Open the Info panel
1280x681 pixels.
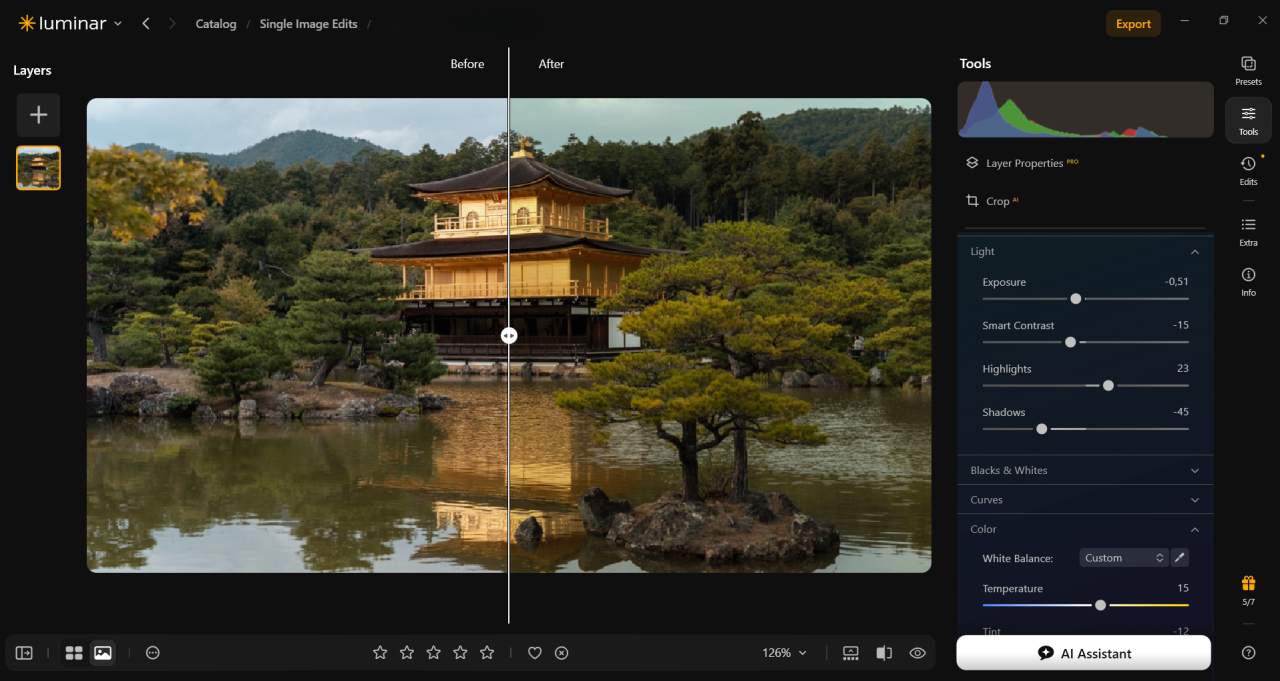pyautogui.click(x=1248, y=281)
